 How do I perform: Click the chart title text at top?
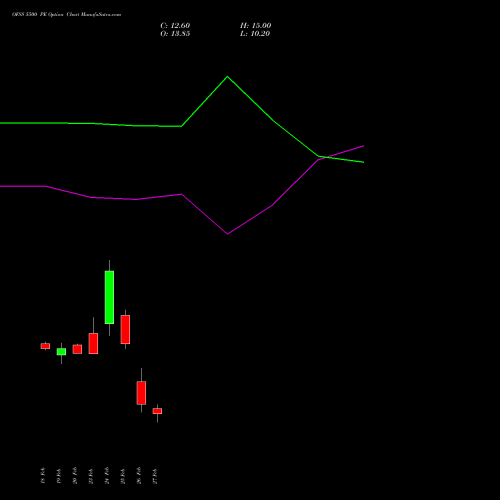click(67, 15)
